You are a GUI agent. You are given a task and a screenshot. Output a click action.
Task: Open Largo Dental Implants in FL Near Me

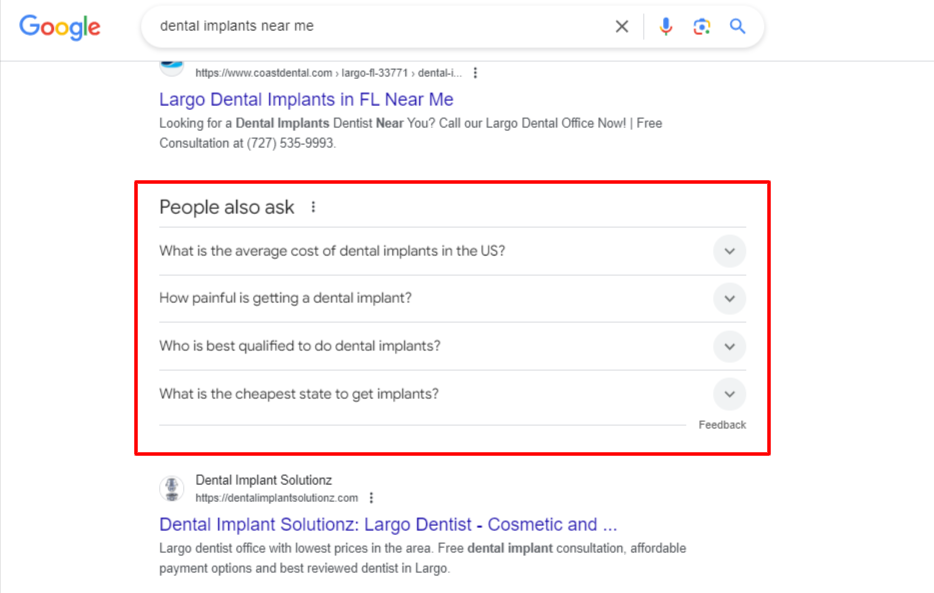coord(306,99)
